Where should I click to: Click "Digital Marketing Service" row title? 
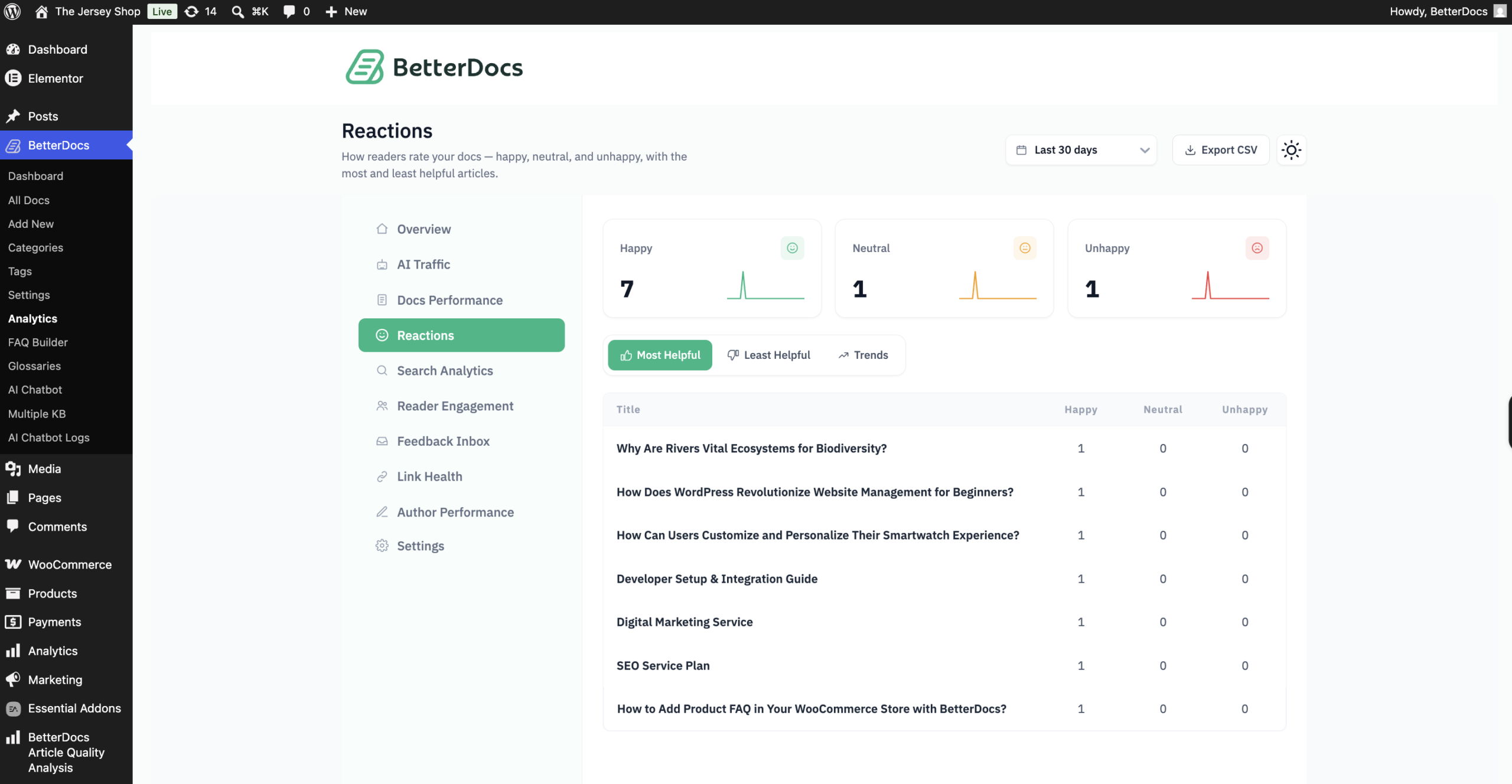pyautogui.click(x=685, y=622)
